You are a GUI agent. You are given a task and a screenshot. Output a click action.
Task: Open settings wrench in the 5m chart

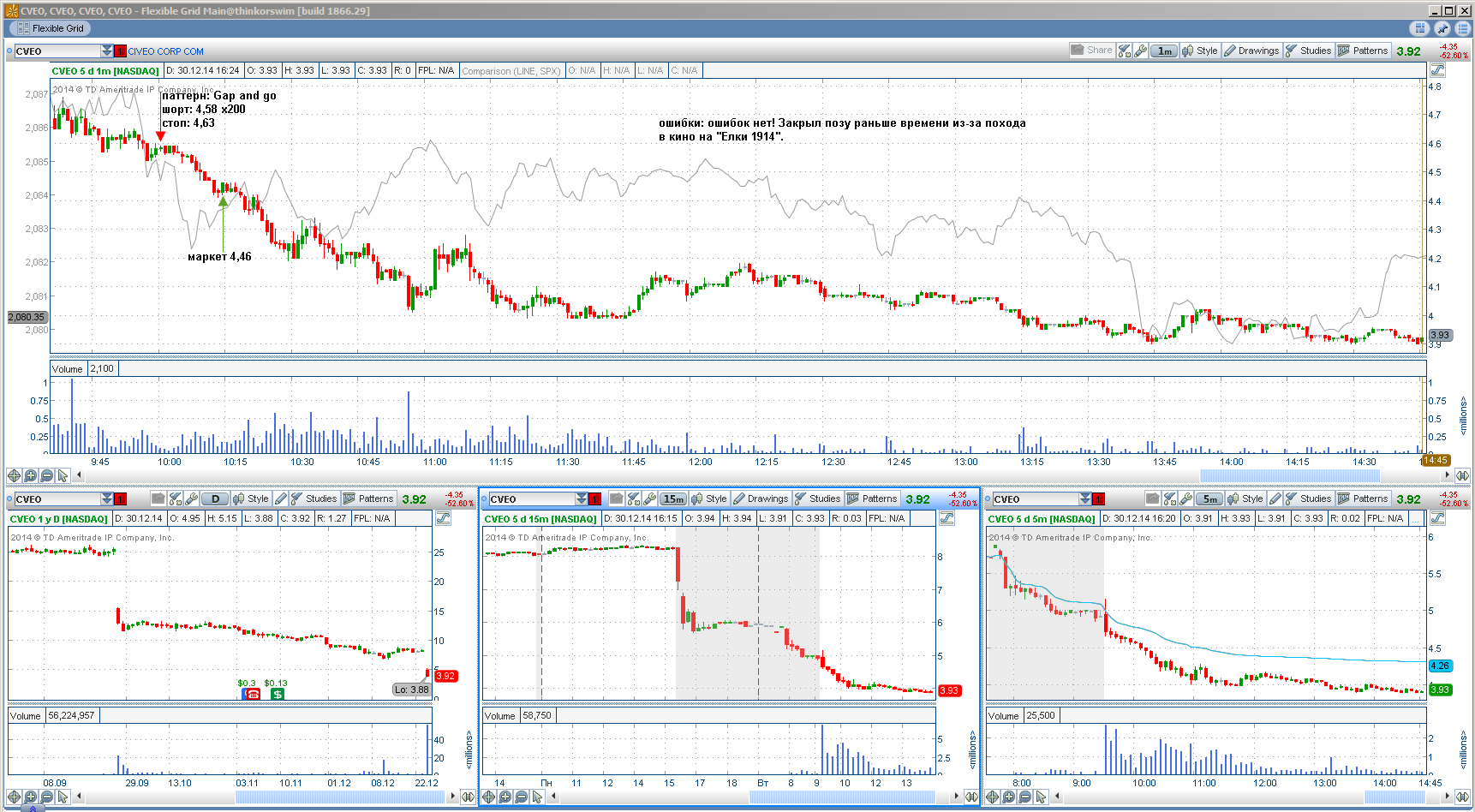coord(1186,499)
